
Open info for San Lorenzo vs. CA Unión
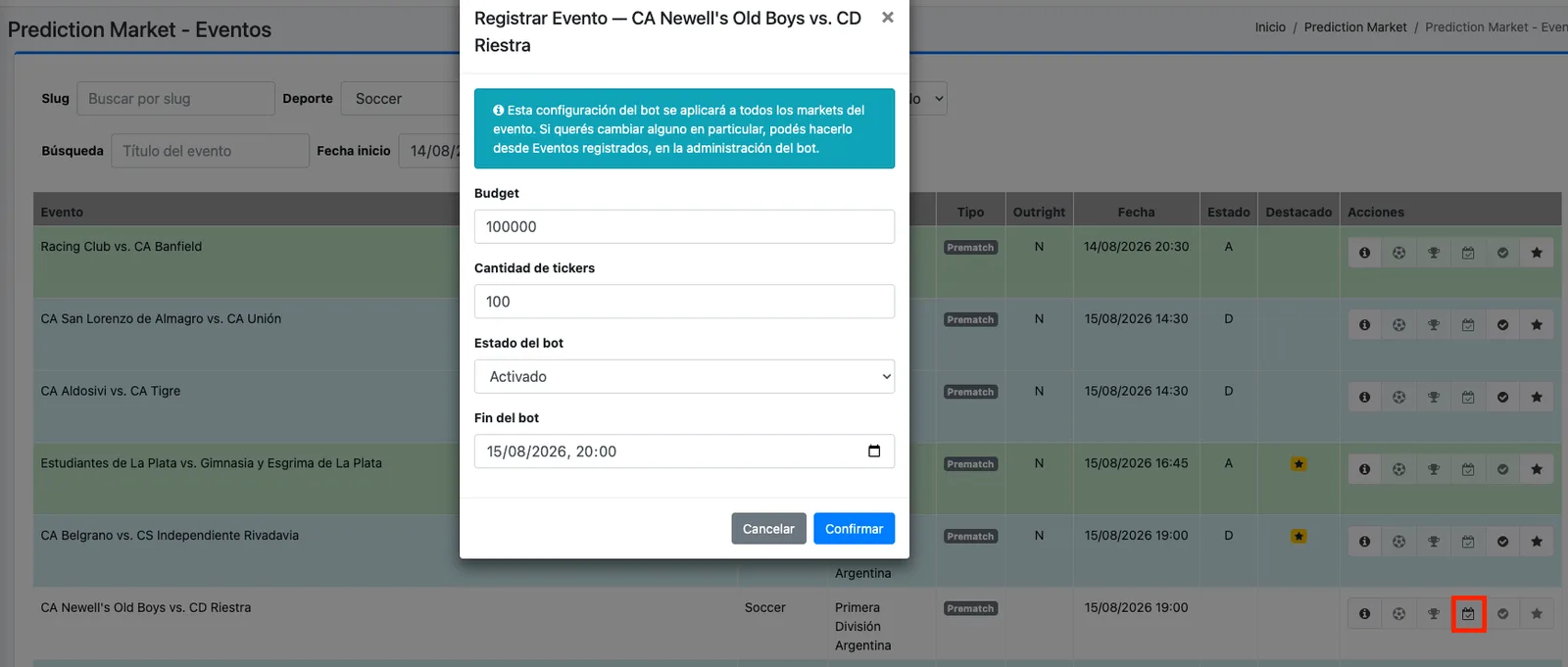pos(1364,325)
